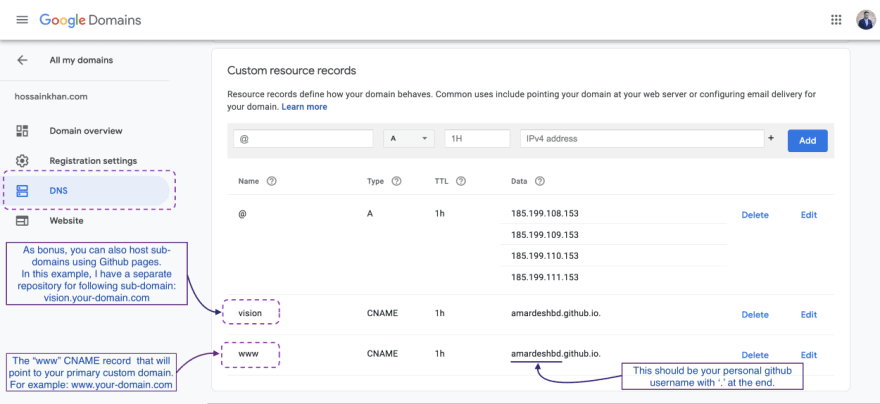880x404 pixels.
Task: Go back using the arrow icon
Action: click(x=22, y=60)
